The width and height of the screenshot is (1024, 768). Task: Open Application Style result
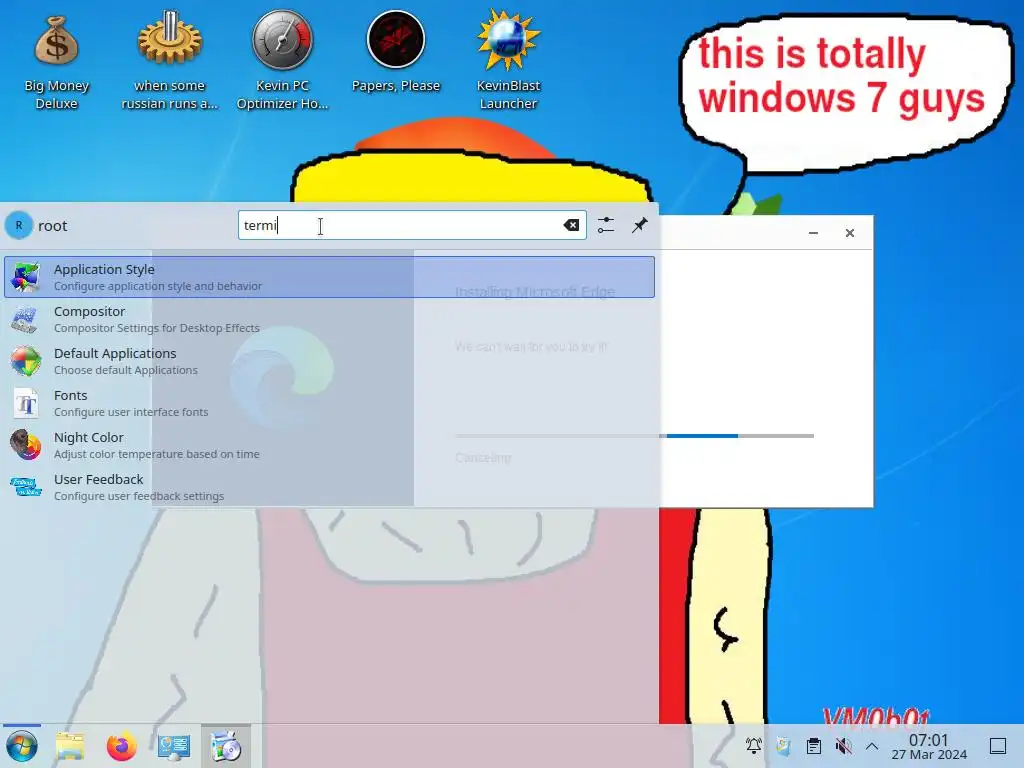[329, 277]
